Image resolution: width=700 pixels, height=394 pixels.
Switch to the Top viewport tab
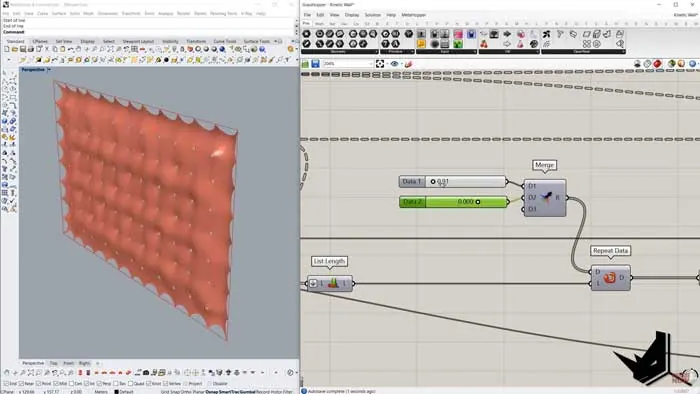click(54, 363)
